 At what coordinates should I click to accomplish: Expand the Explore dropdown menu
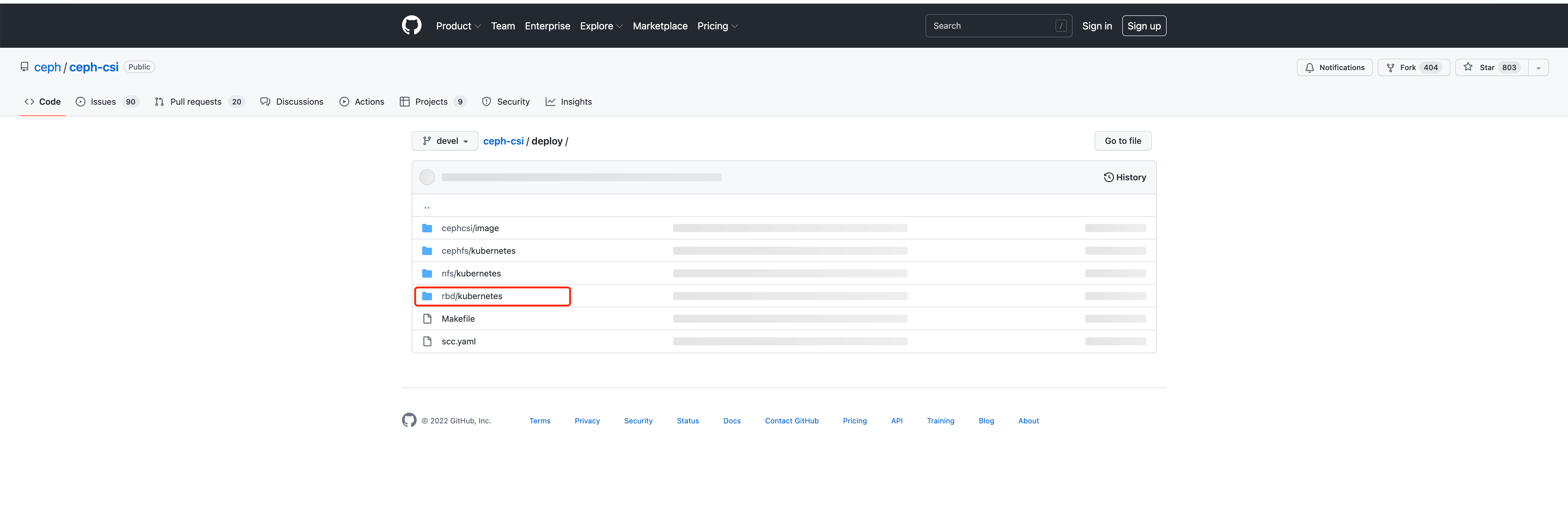click(601, 26)
